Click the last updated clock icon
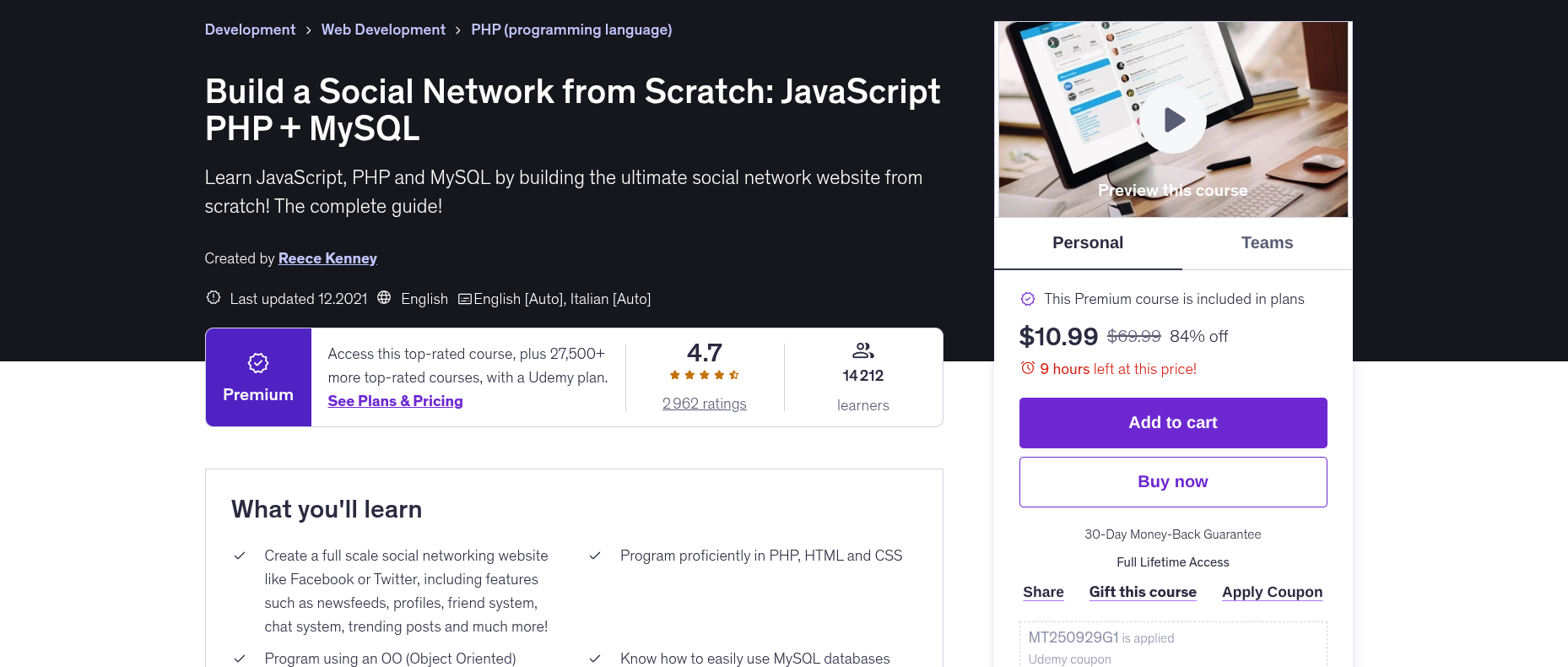 point(214,298)
